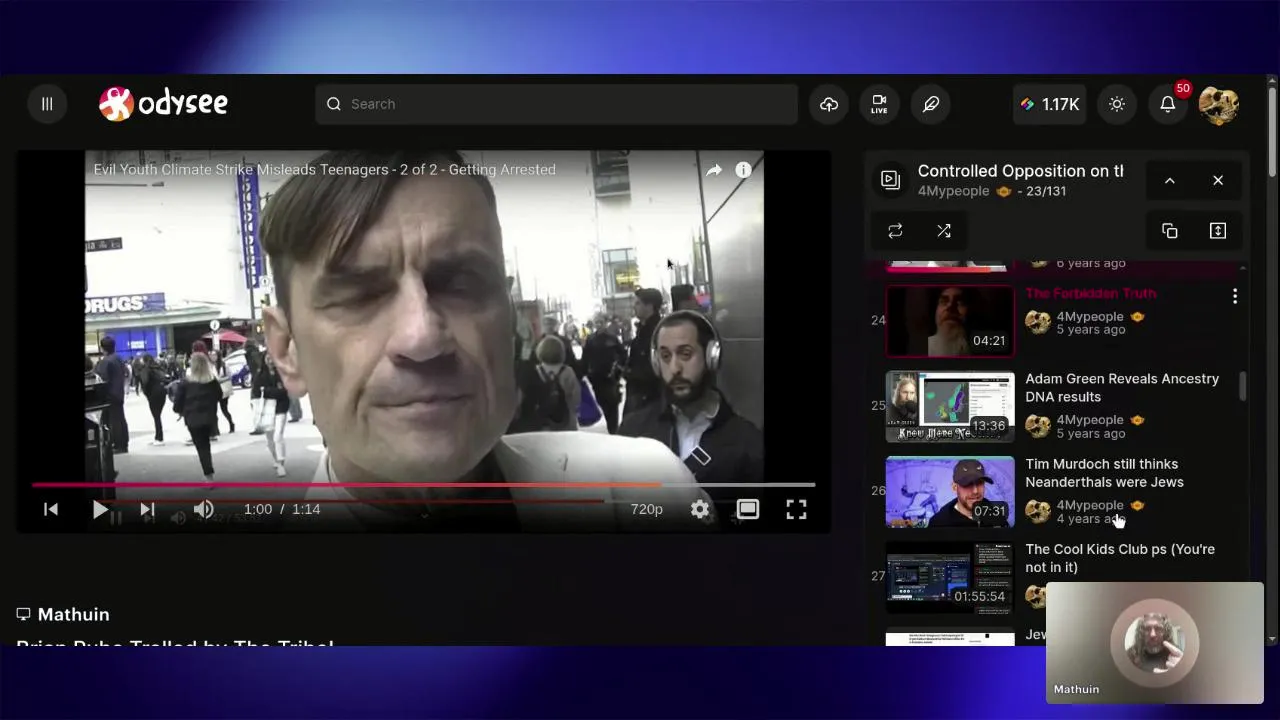Mute the video volume icon
Image resolution: width=1280 pixels, height=720 pixels.
click(x=203, y=509)
